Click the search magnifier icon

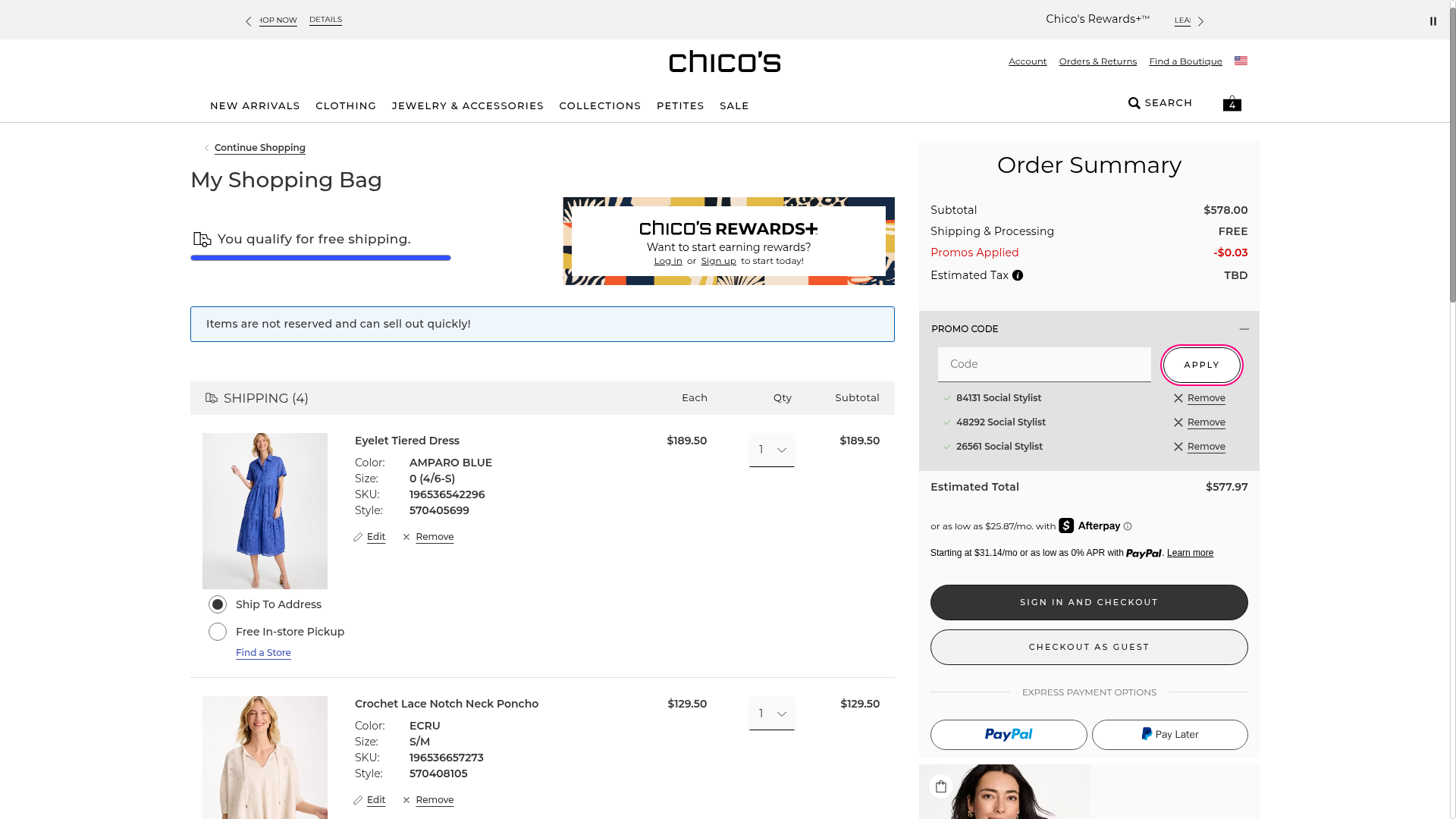pos(1134,103)
